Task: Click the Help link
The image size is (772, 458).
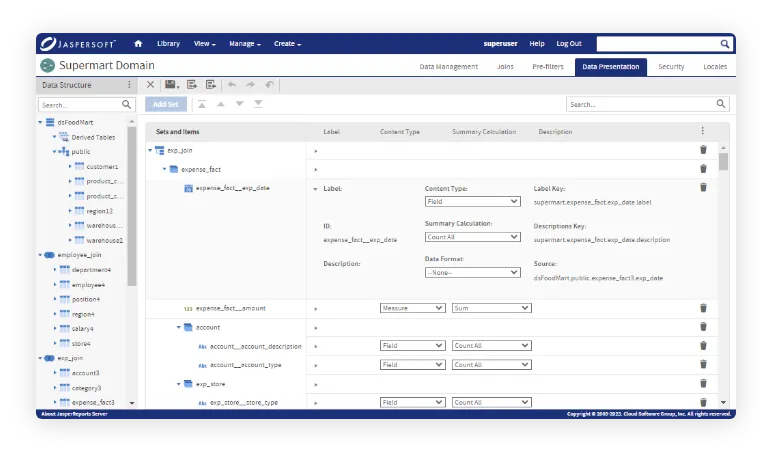Action: 537,43
